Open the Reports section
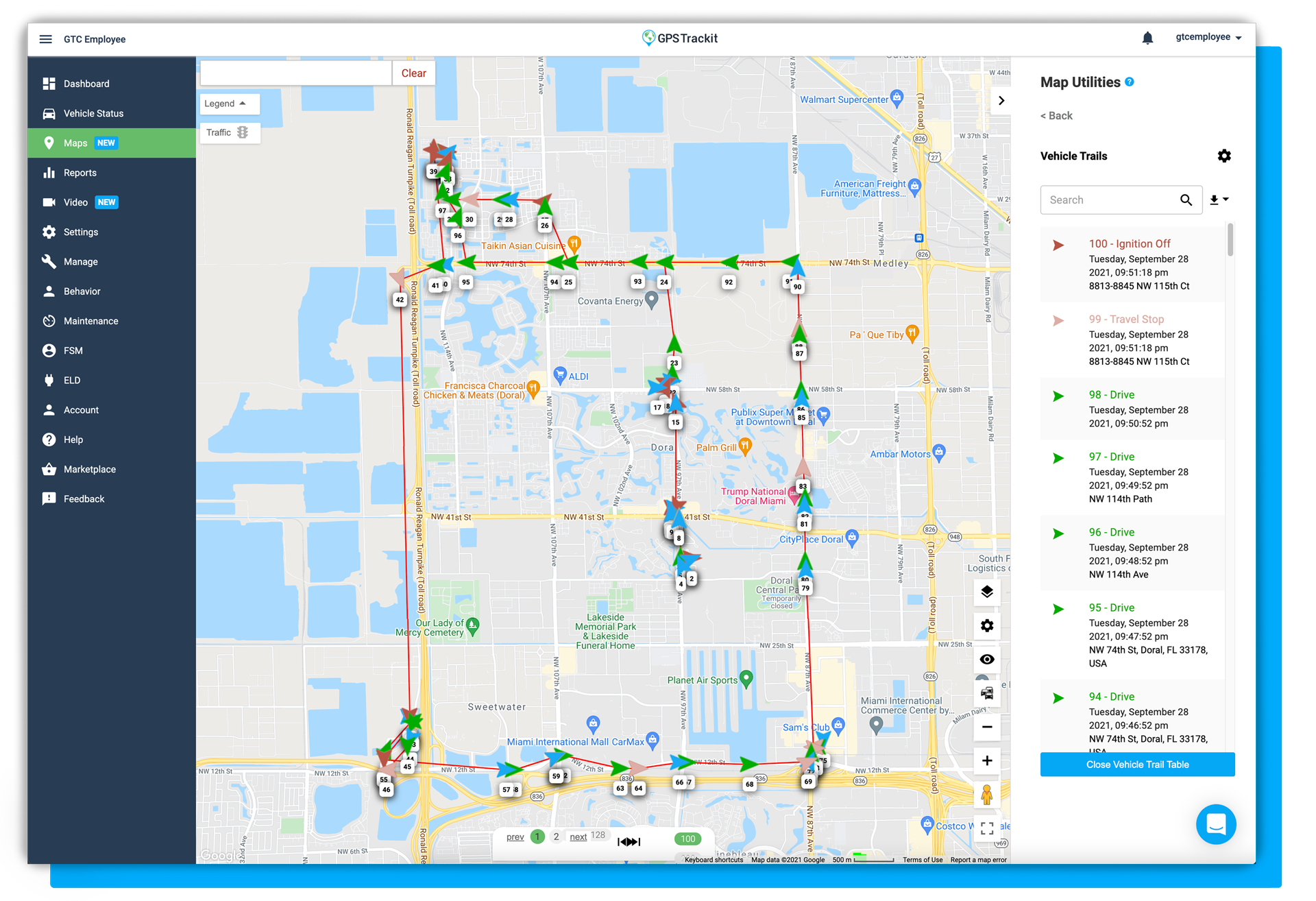 point(79,173)
